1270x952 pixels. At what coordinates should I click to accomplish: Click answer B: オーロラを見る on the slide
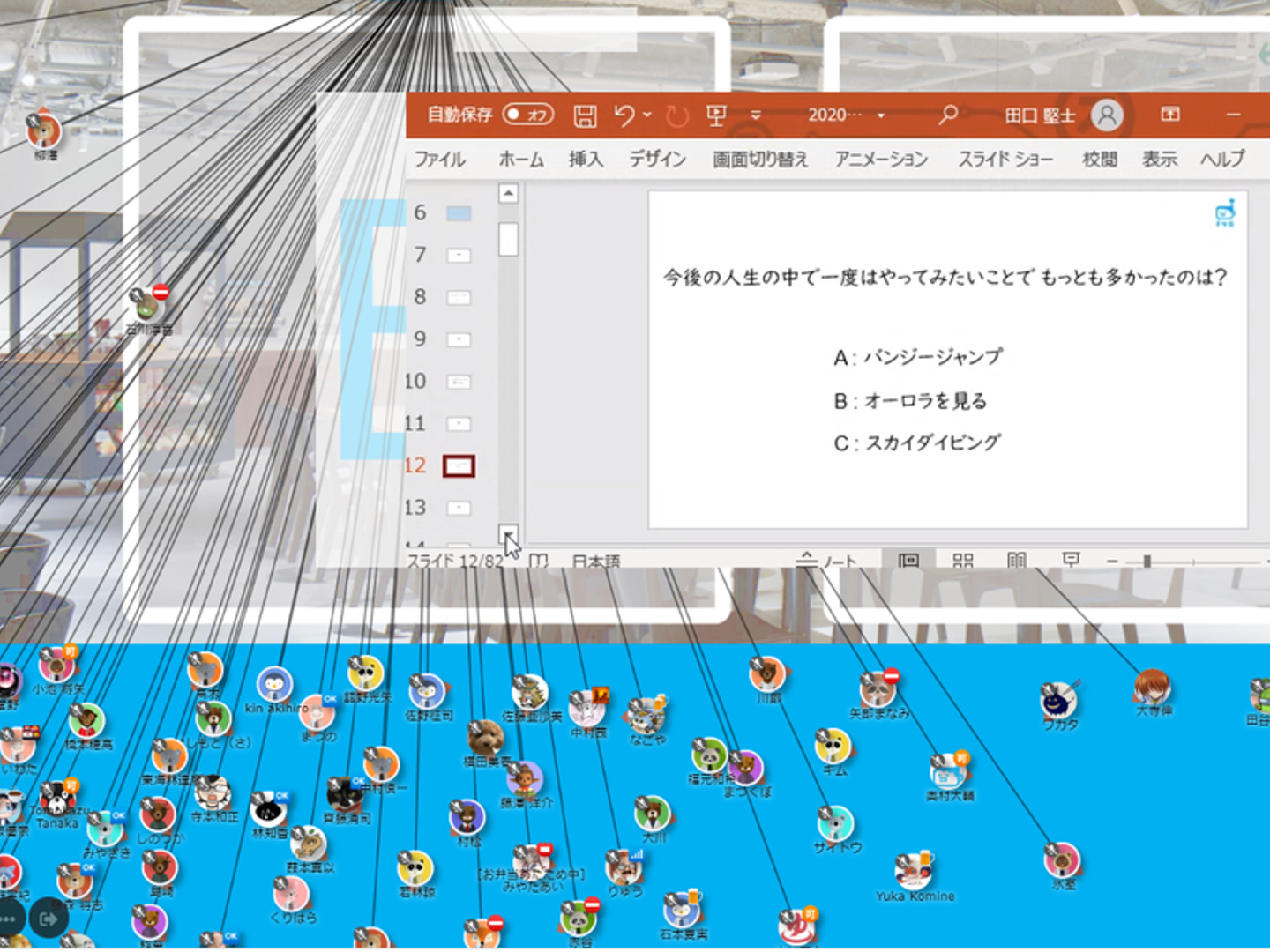(910, 401)
